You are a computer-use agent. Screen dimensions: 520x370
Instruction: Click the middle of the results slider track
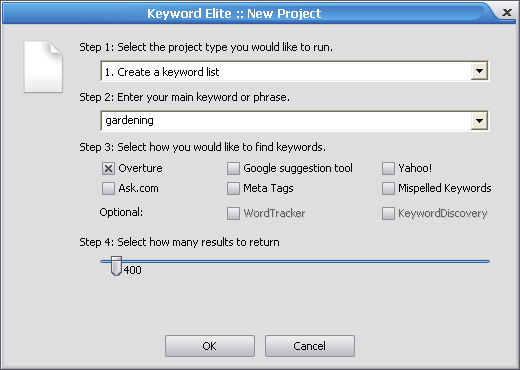point(295,262)
